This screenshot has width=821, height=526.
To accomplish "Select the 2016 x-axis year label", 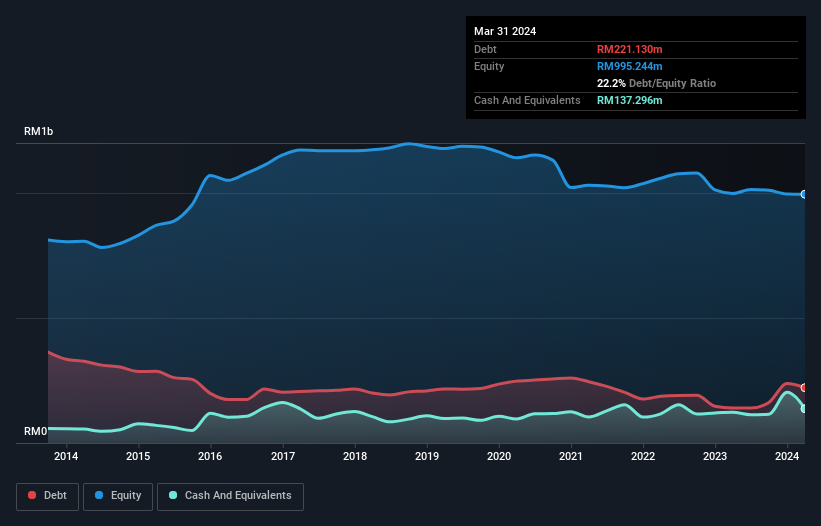I will (x=210, y=457).
